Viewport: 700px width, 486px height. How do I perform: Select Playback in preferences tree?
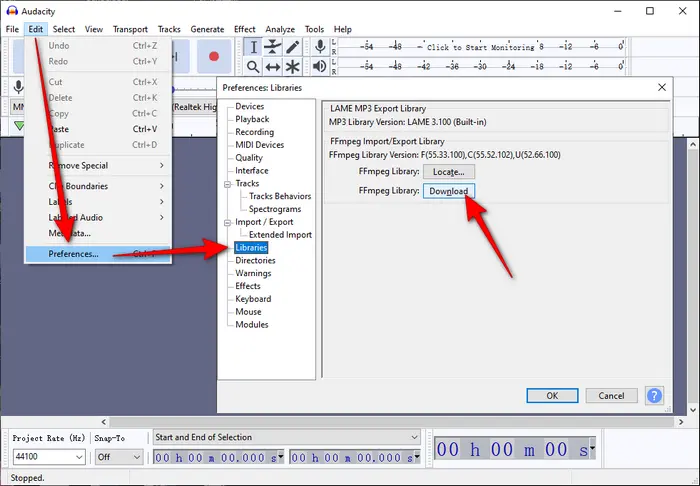click(252, 119)
